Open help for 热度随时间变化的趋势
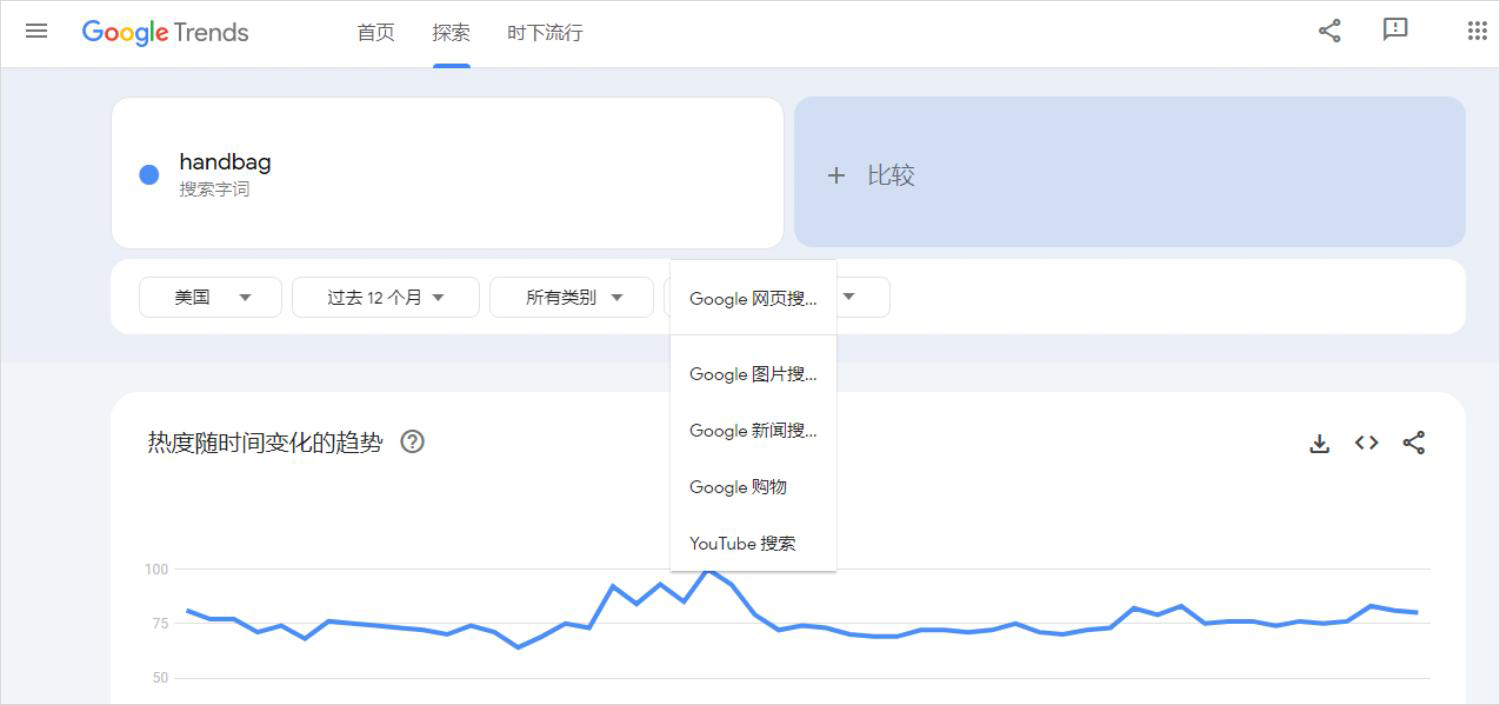Screen dimensions: 1500x705 412,441
